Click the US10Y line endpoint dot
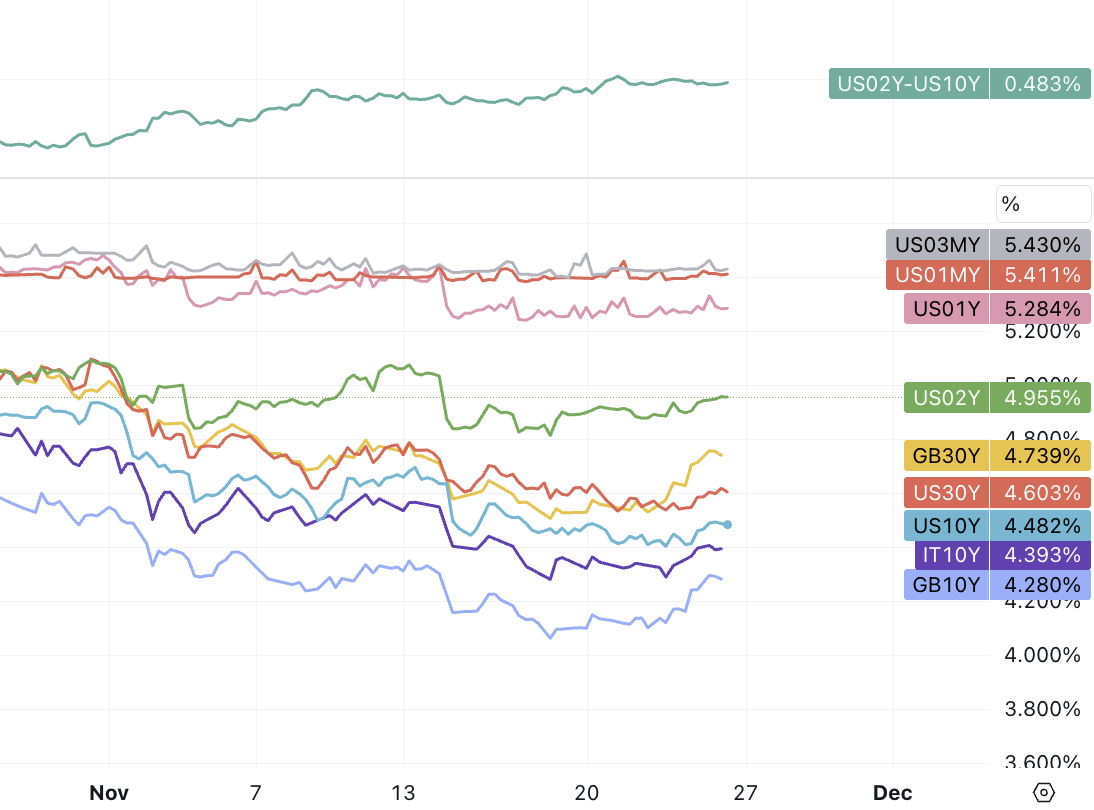The height and width of the screenshot is (810, 1094). [x=728, y=524]
